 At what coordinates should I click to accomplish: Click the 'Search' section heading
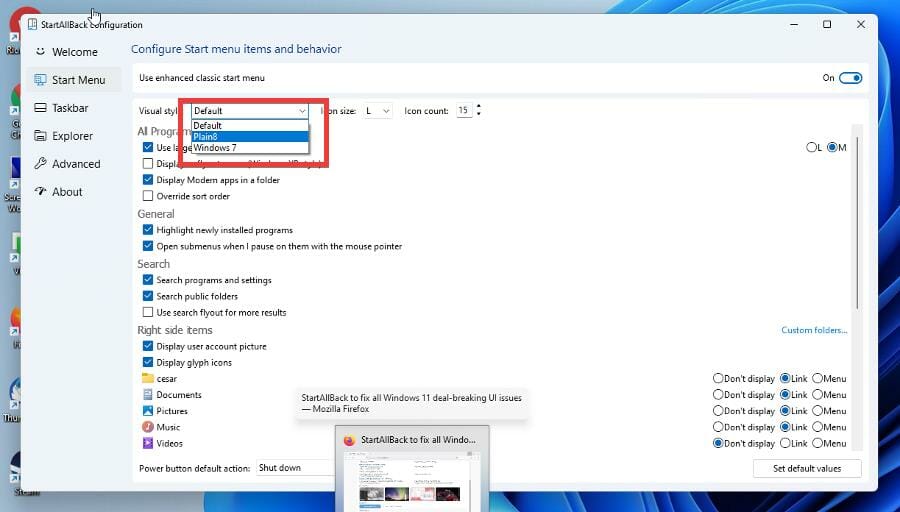[x=153, y=264]
